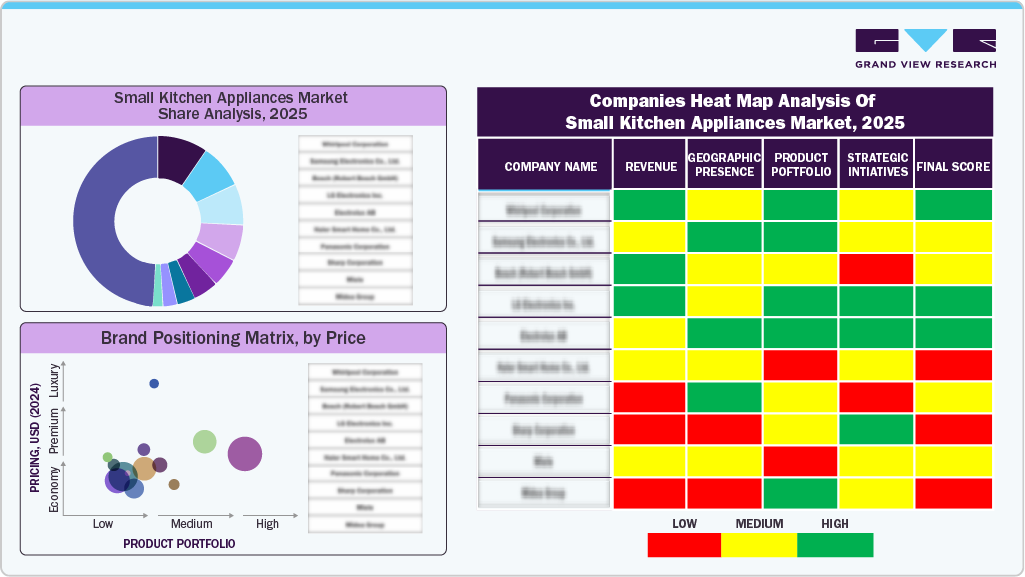Viewport: 1025px width, 577px height.
Task: Click the Midea Group row Final Score cell
Action: (953, 493)
